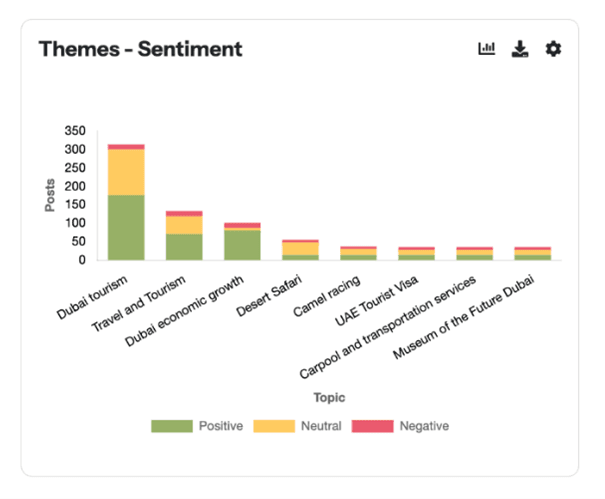This screenshot has height=499, width=605.
Task: Select the Camel racing bar
Action: click(358, 253)
